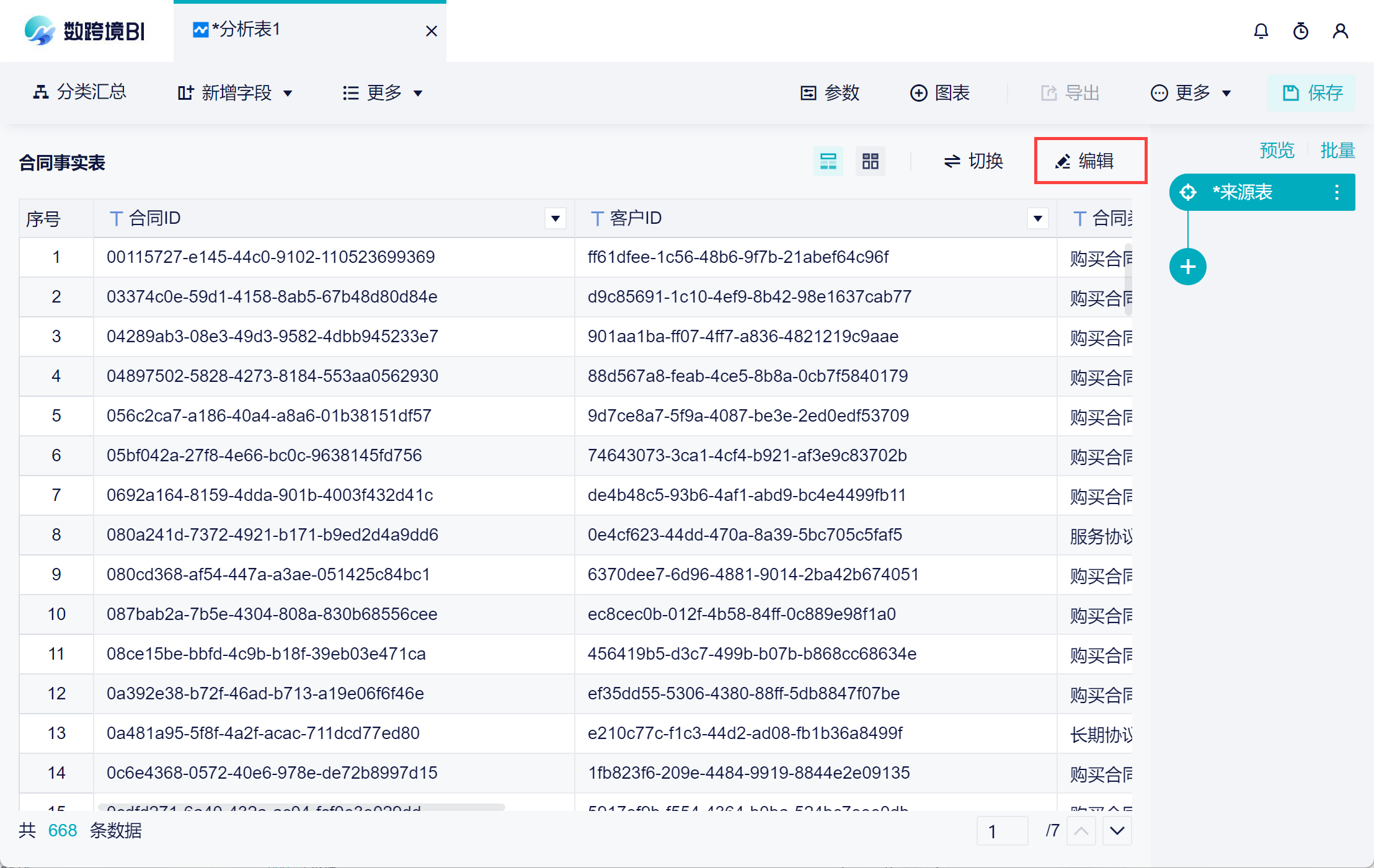
Task: Open the 参数 parameters button
Action: click(x=830, y=93)
